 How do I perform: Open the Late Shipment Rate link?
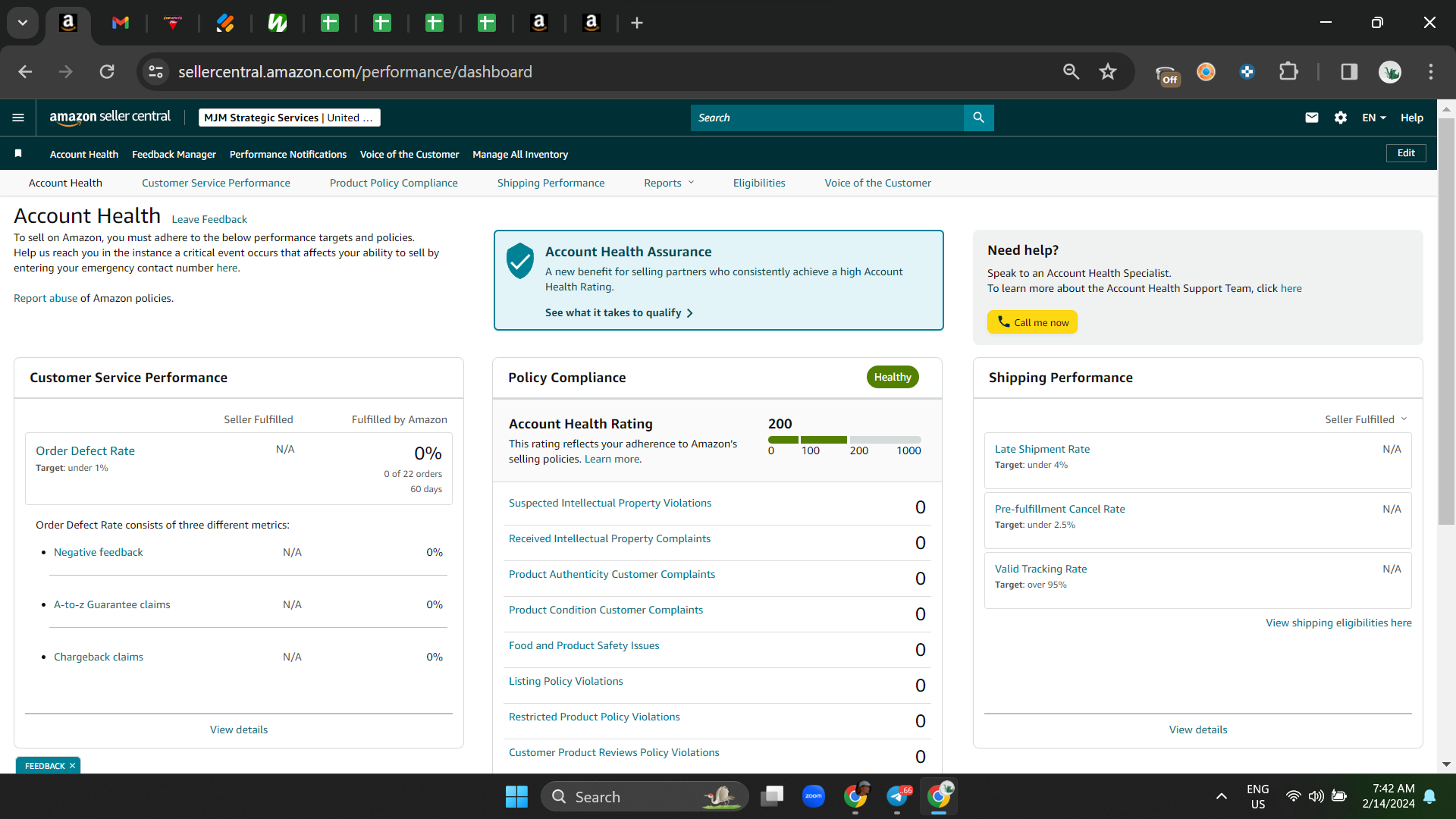1042,449
